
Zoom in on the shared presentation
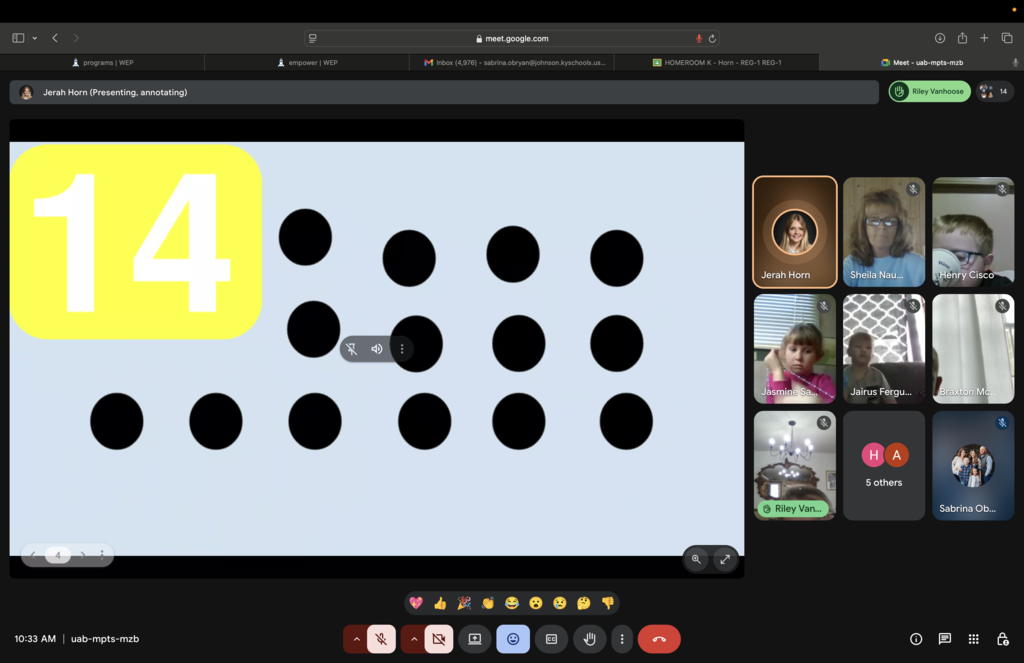click(x=696, y=559)
